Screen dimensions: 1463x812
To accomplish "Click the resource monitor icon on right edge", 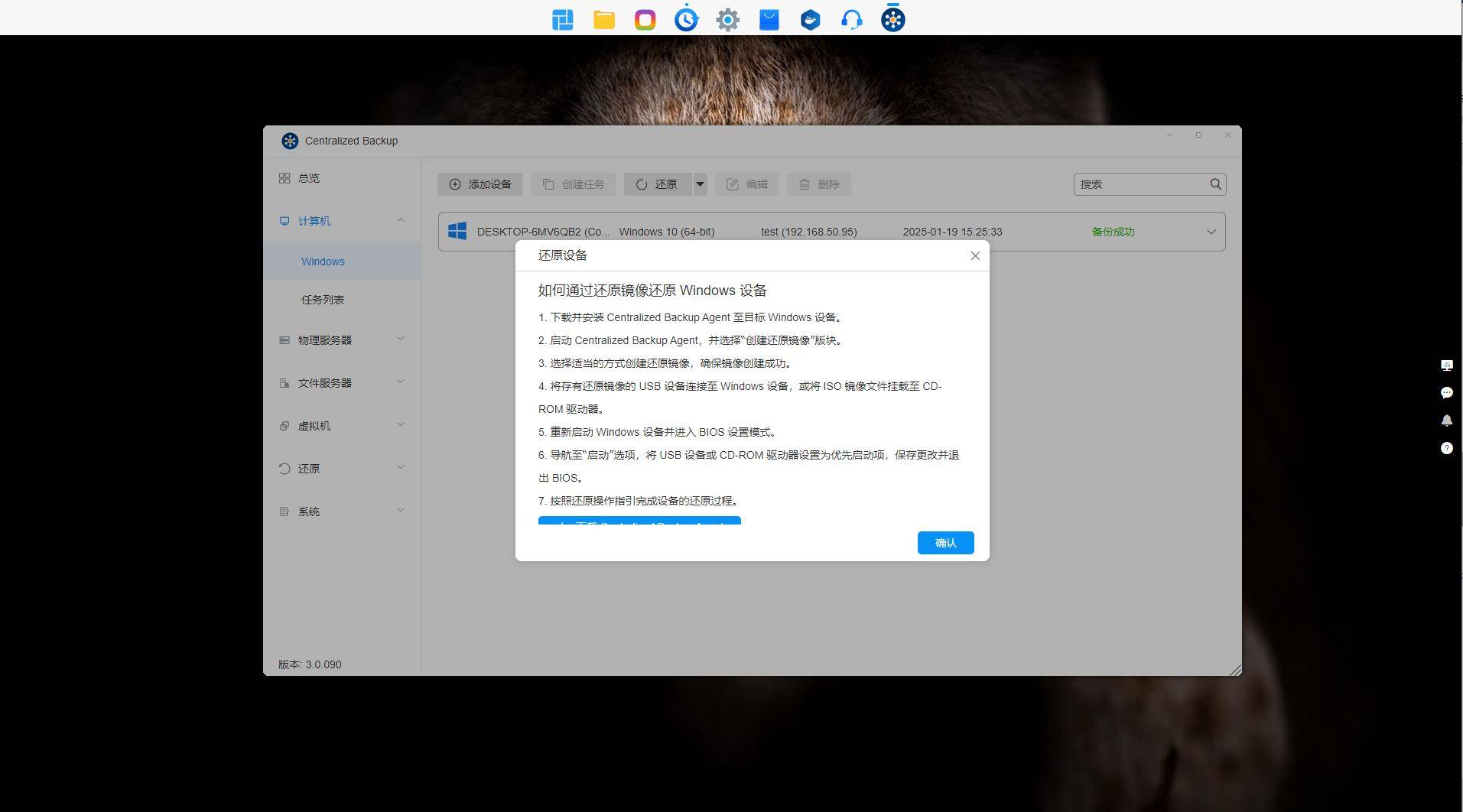I will click(x=1446, y=365).
